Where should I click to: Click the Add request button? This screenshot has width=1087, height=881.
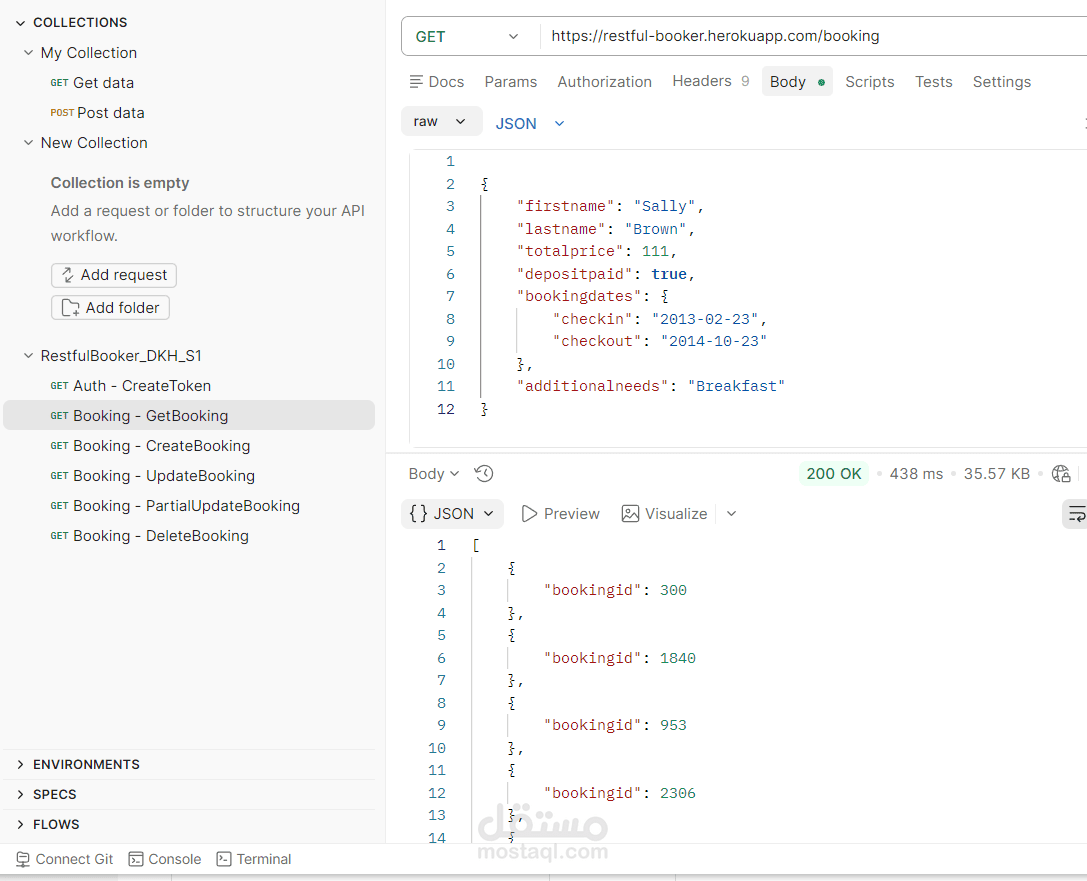[114, 275]
